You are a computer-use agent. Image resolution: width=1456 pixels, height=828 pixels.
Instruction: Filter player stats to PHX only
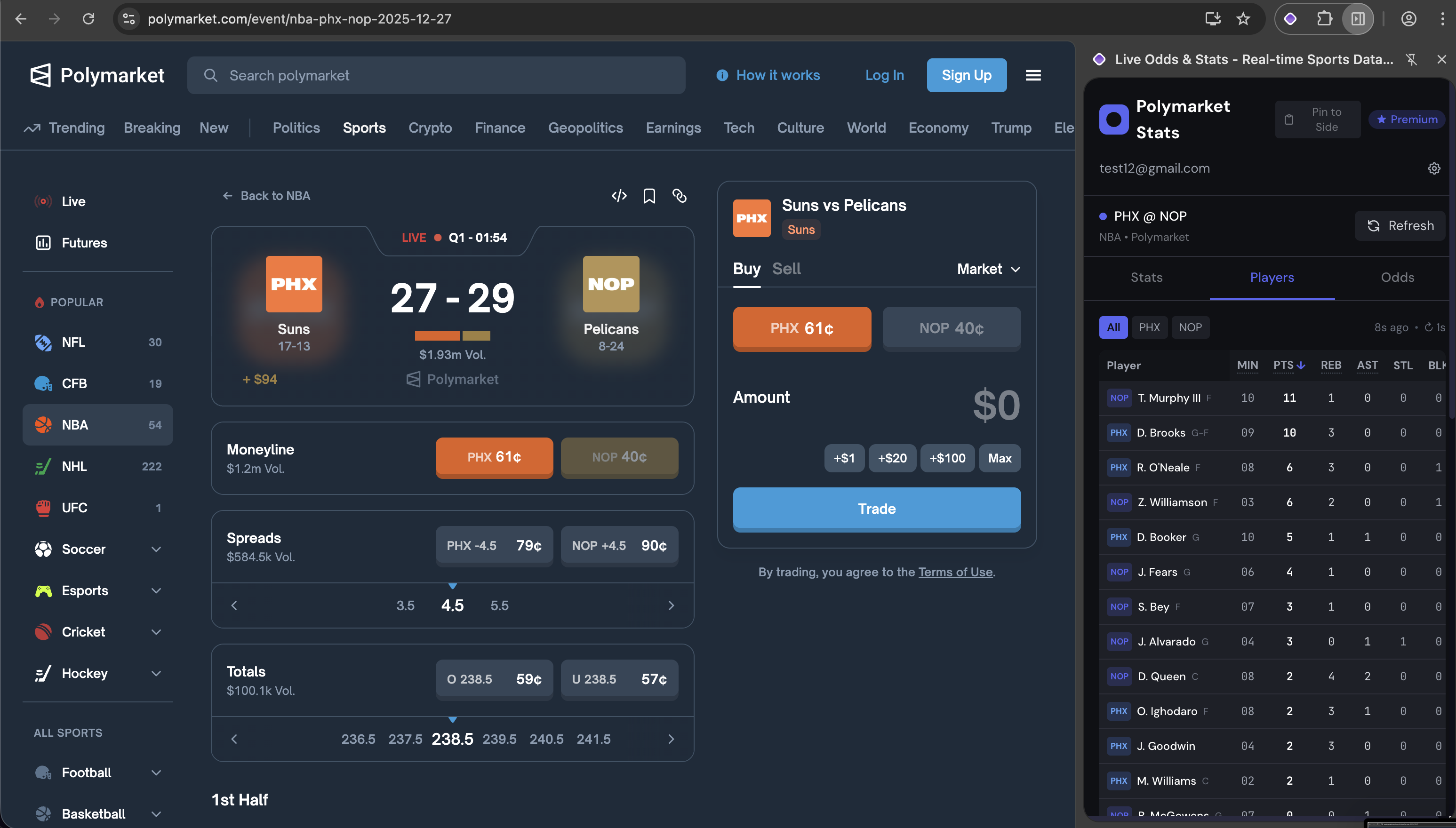point(1150,327)
